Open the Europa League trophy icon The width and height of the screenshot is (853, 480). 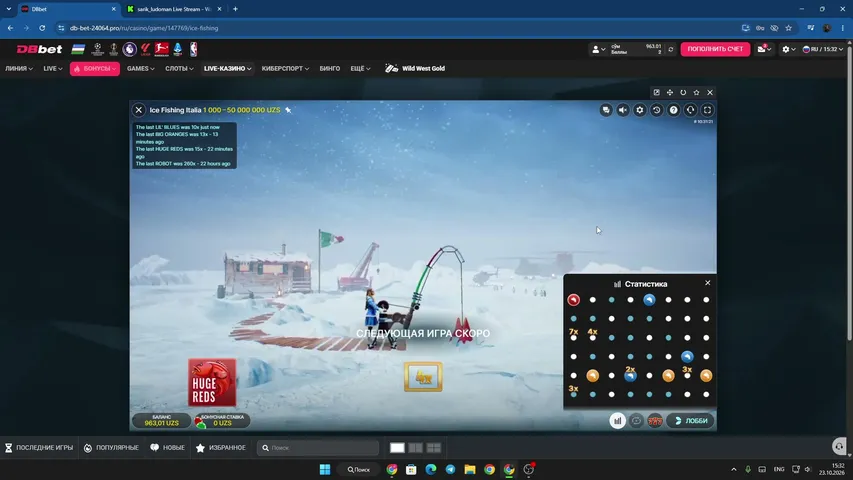(114, 49)
